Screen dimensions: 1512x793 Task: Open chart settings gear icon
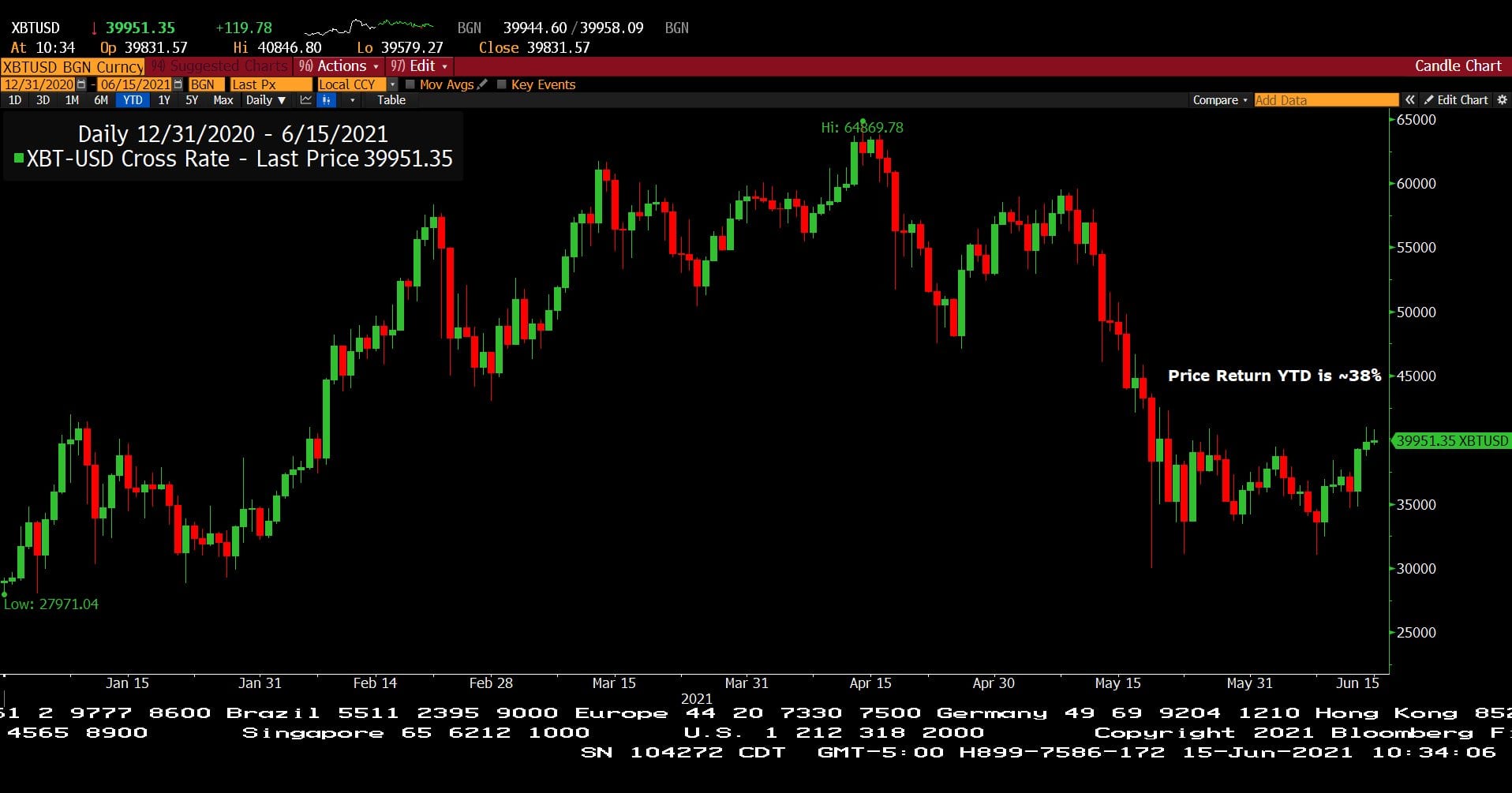1502,100
